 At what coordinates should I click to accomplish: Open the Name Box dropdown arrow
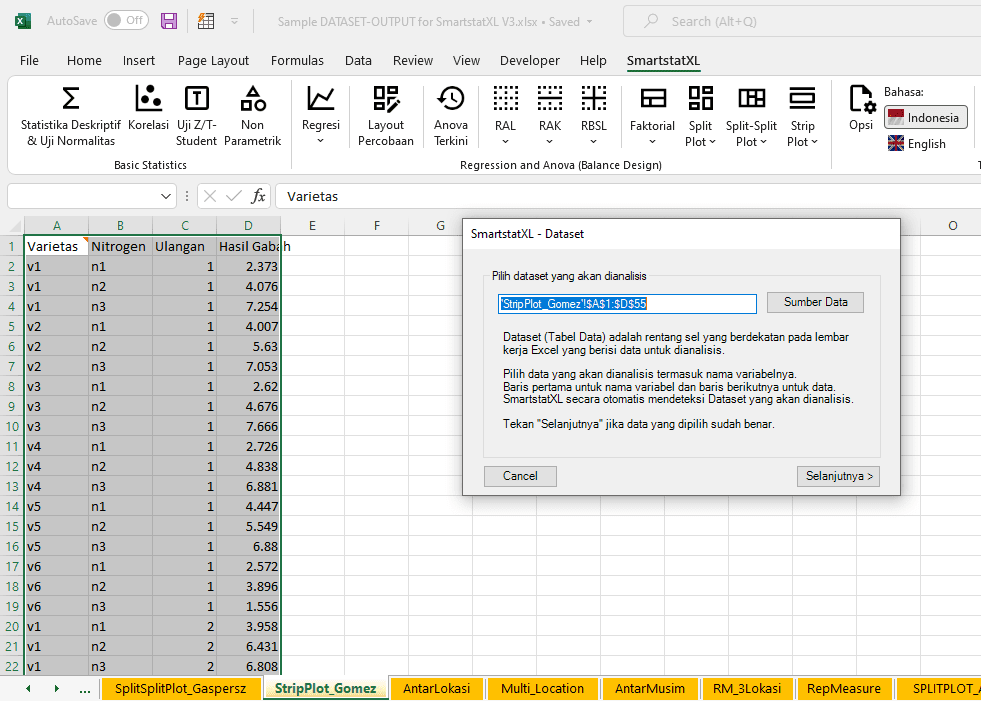click(x=166, y=196)
